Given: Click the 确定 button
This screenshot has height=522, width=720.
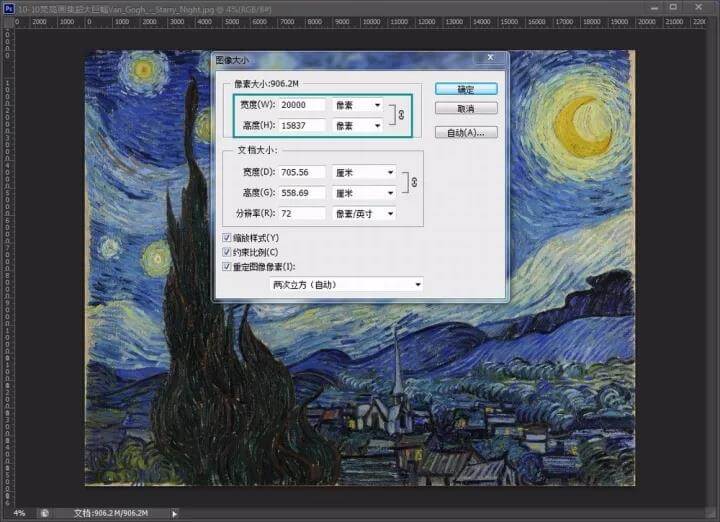Looking at the screenshot, I should pos(466,89).
